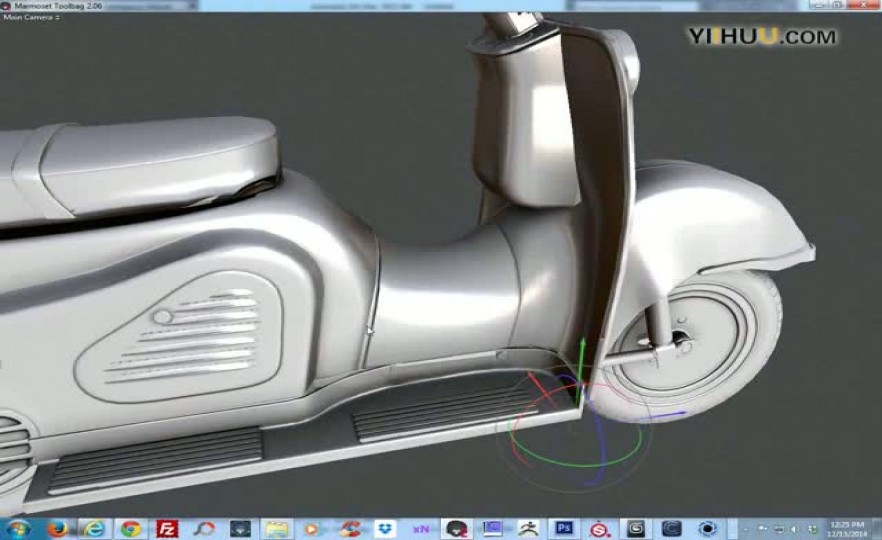882x540 pixels.
Task: Open FileZilla from the taskbar
Action: click(166, 529)
